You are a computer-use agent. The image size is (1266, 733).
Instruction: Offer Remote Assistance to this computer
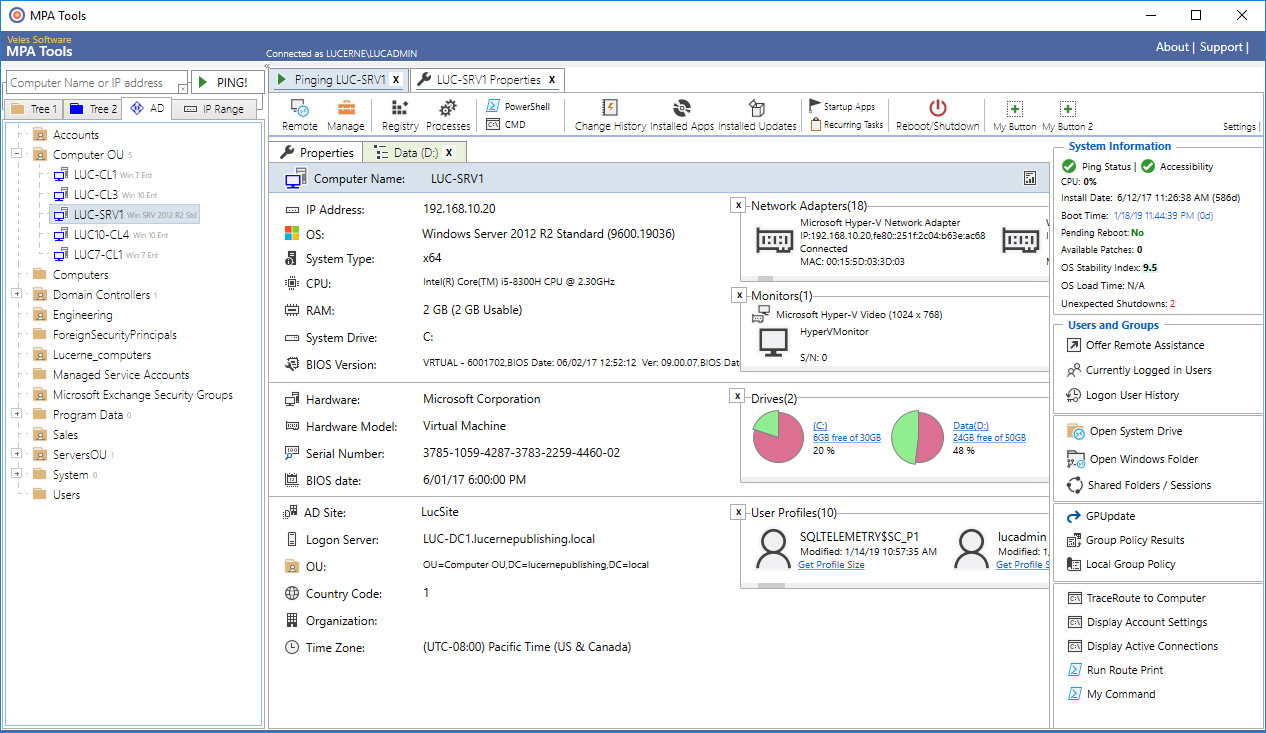pos(1135,345)
